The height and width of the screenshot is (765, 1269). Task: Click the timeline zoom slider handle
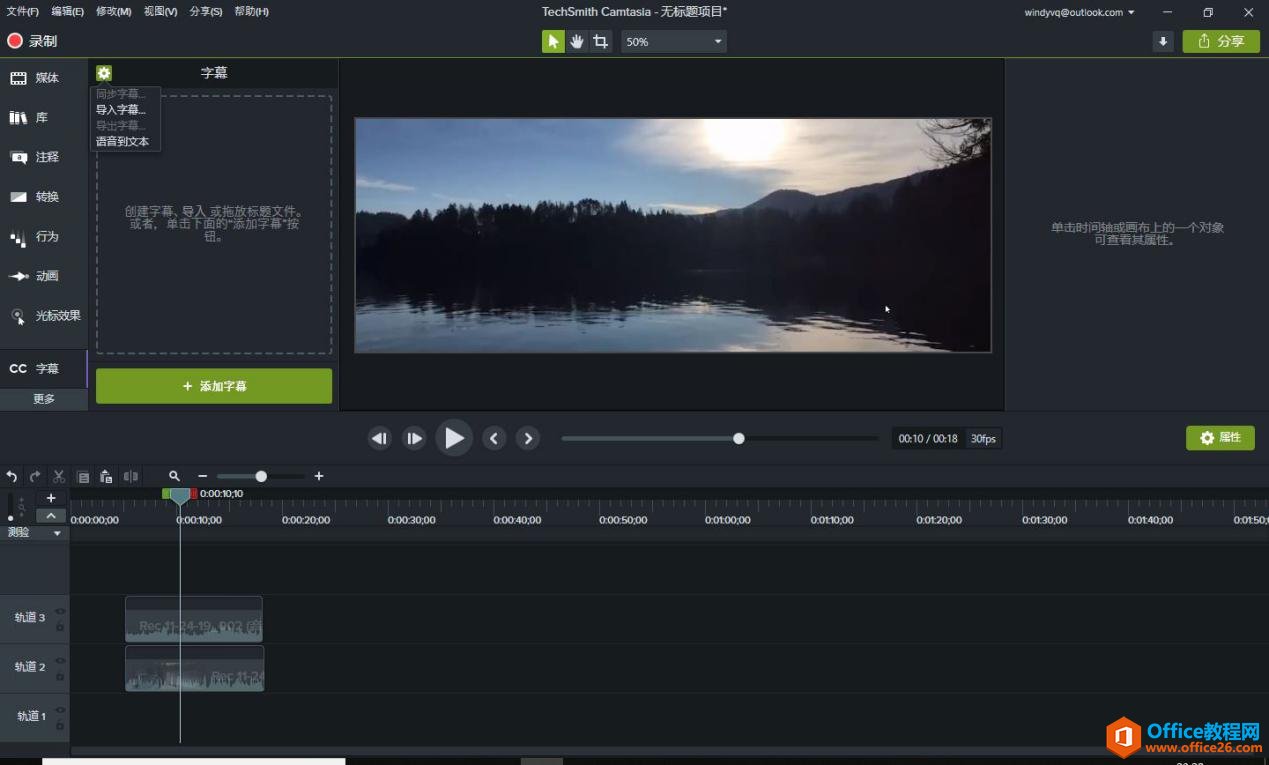(261, 477)
